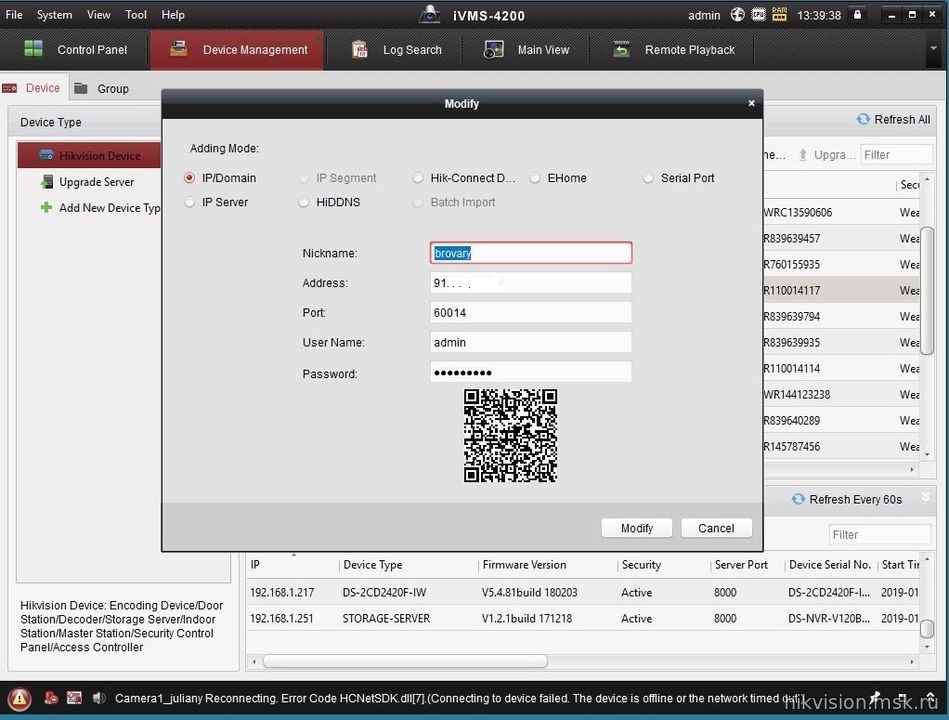Viewport: 949px width, 720px height.
Task: Click the Remote Playback arrow icon
Action: (622, 49)
